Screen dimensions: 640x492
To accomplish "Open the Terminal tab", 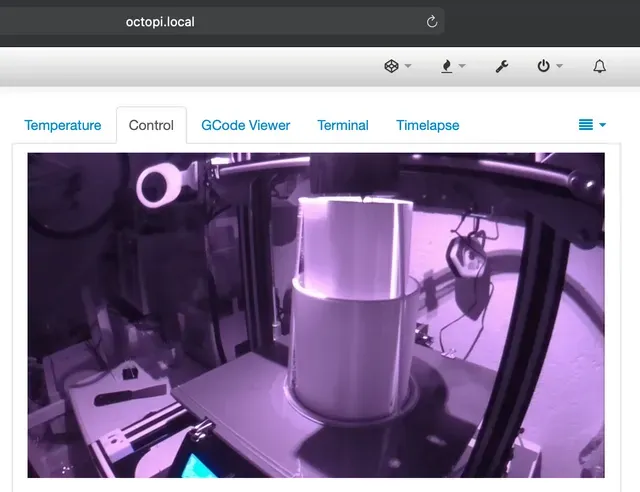I will [343, 125].
